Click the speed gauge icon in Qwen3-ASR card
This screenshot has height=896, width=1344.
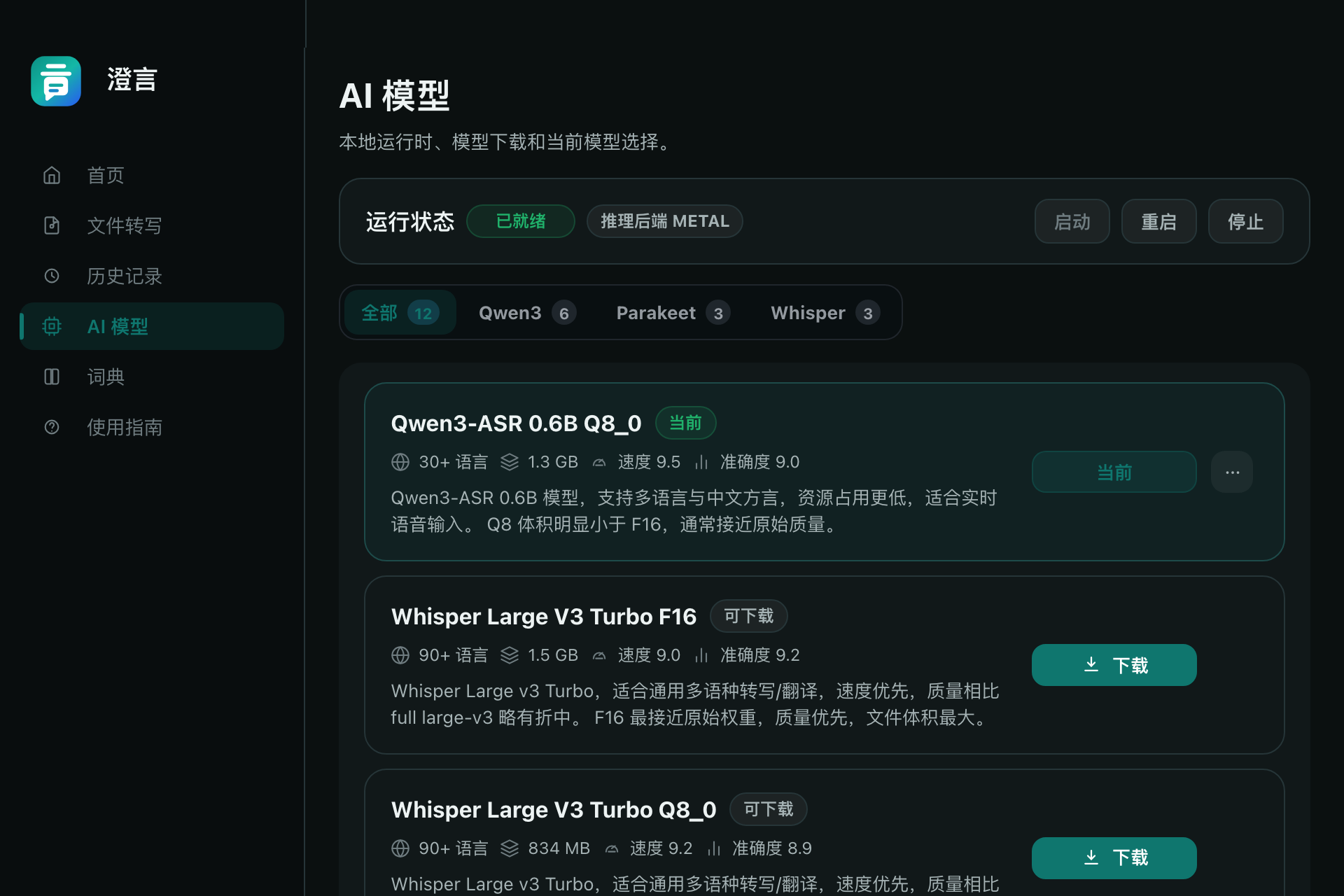tap(599, 463)
